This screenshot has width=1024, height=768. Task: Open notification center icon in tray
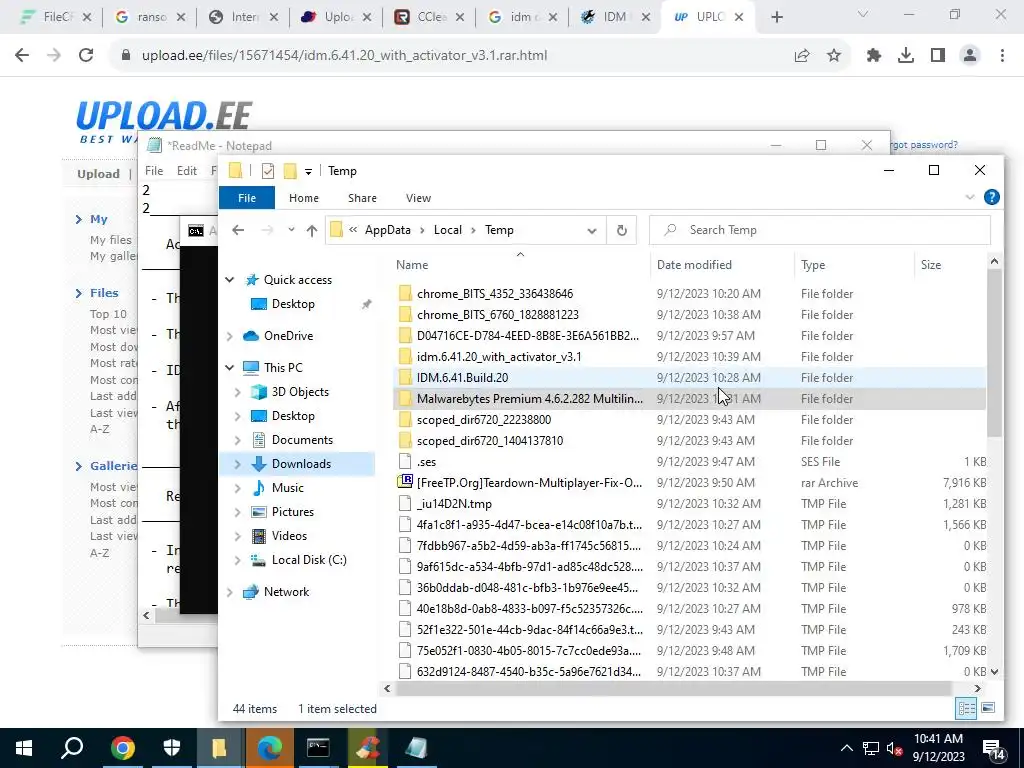(994, 749)
